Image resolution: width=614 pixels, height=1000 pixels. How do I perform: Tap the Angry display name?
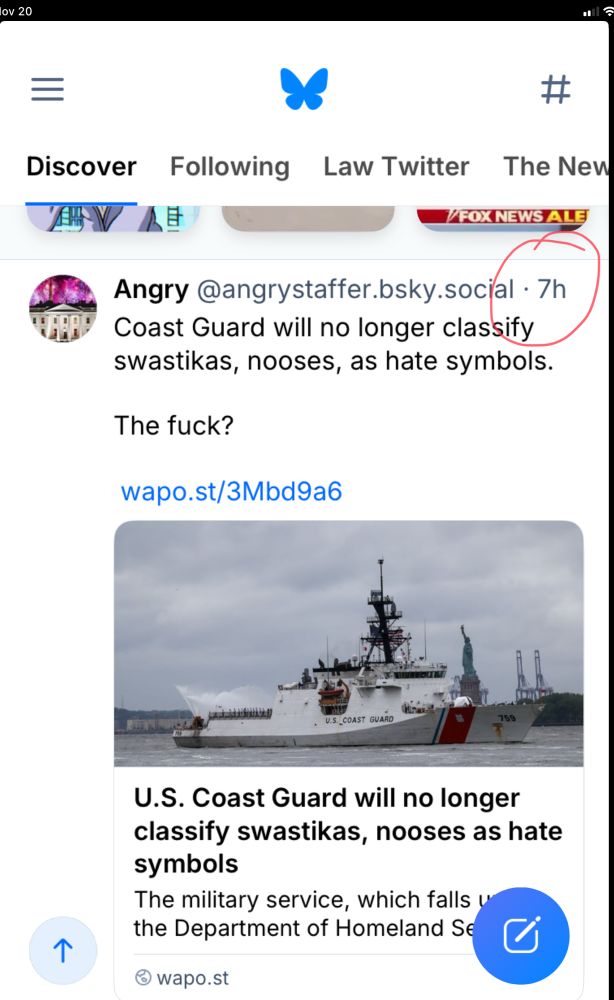(151, 290)
